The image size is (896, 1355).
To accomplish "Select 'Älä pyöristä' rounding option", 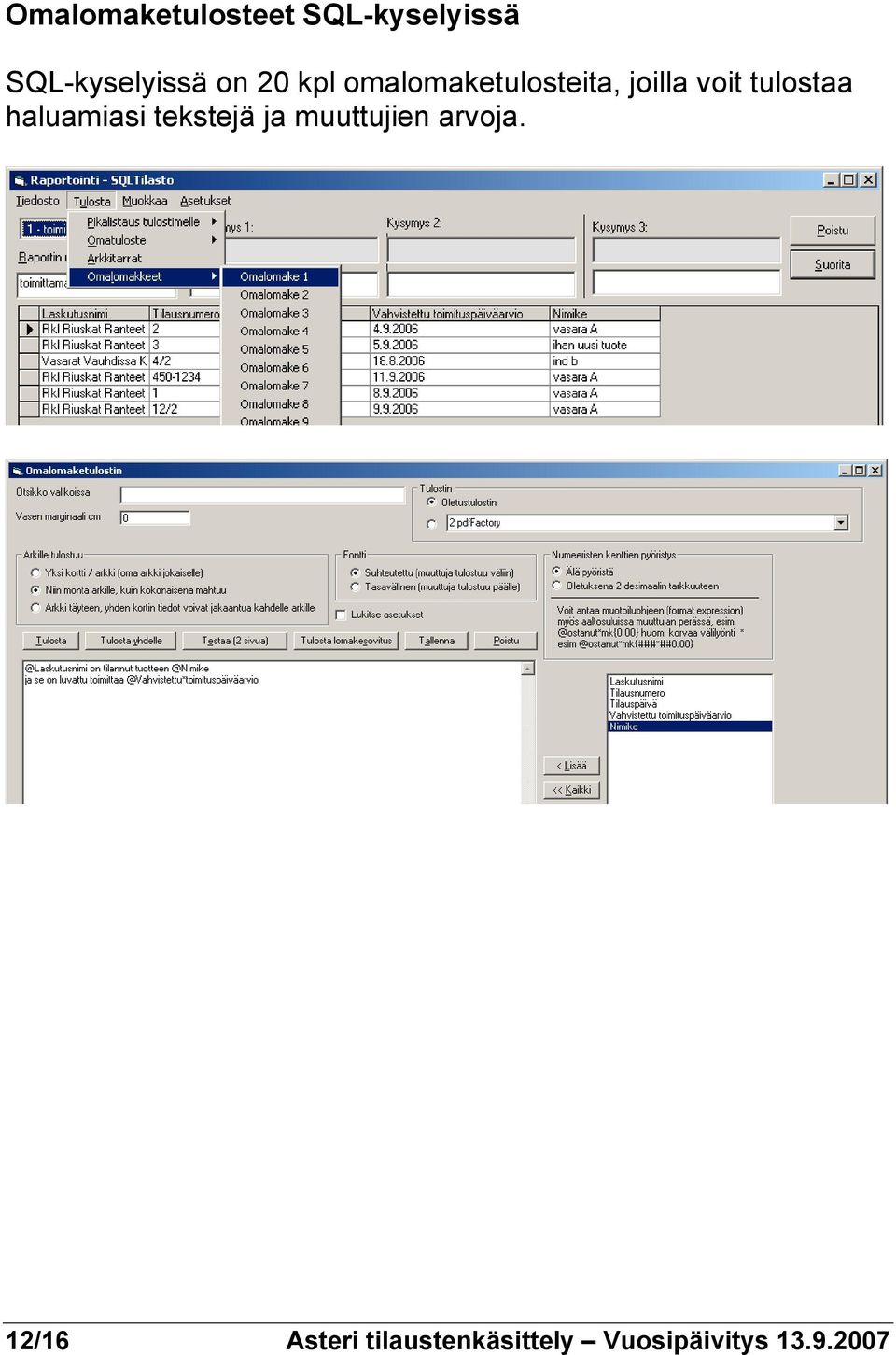I will pyautogui.click(x=556, y=572).
